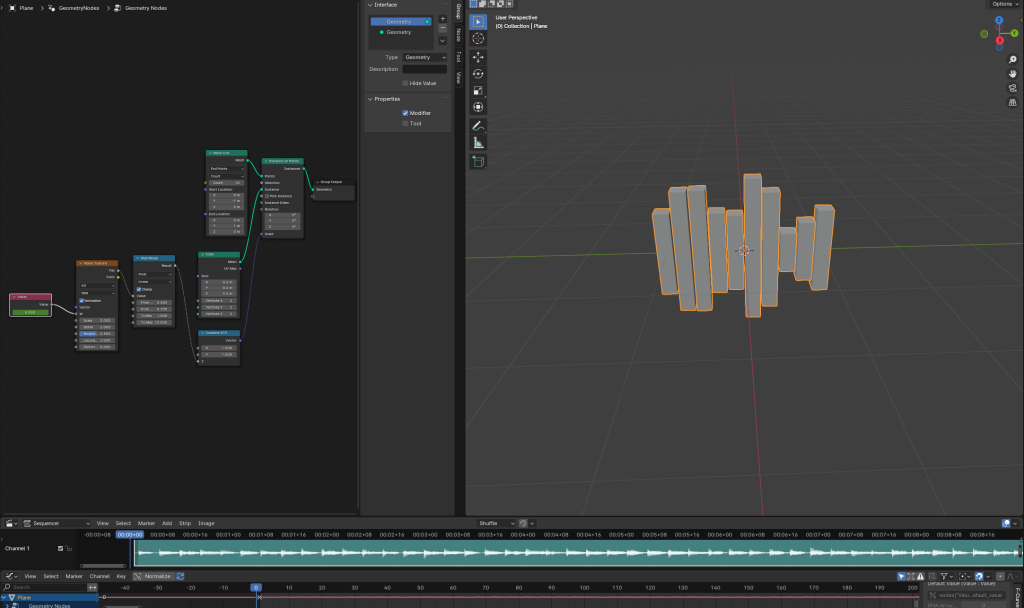Open the Shuffle overlap mode dropdown
Viewport: 1024px width, 608px height.
point(494,523)
